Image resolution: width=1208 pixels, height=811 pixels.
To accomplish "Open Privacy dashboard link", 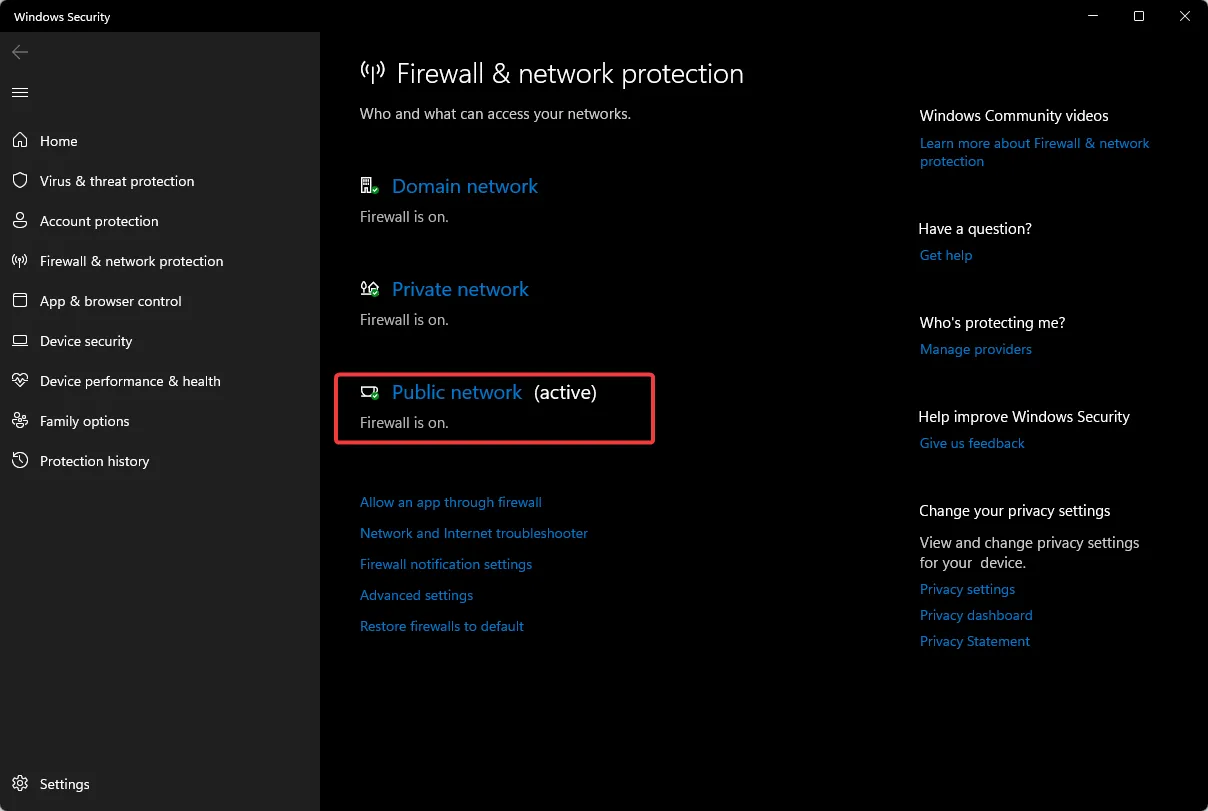I will click(x=976, y=615).
